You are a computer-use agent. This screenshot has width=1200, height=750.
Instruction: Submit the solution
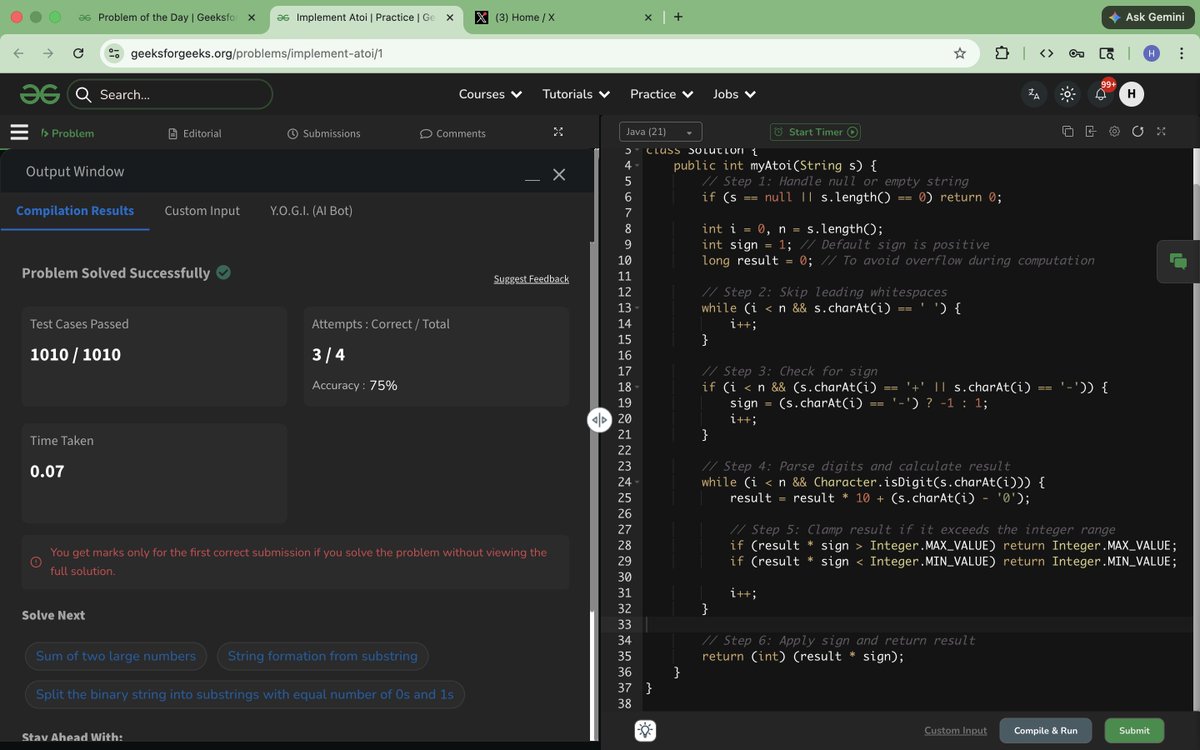point(1134,730)
